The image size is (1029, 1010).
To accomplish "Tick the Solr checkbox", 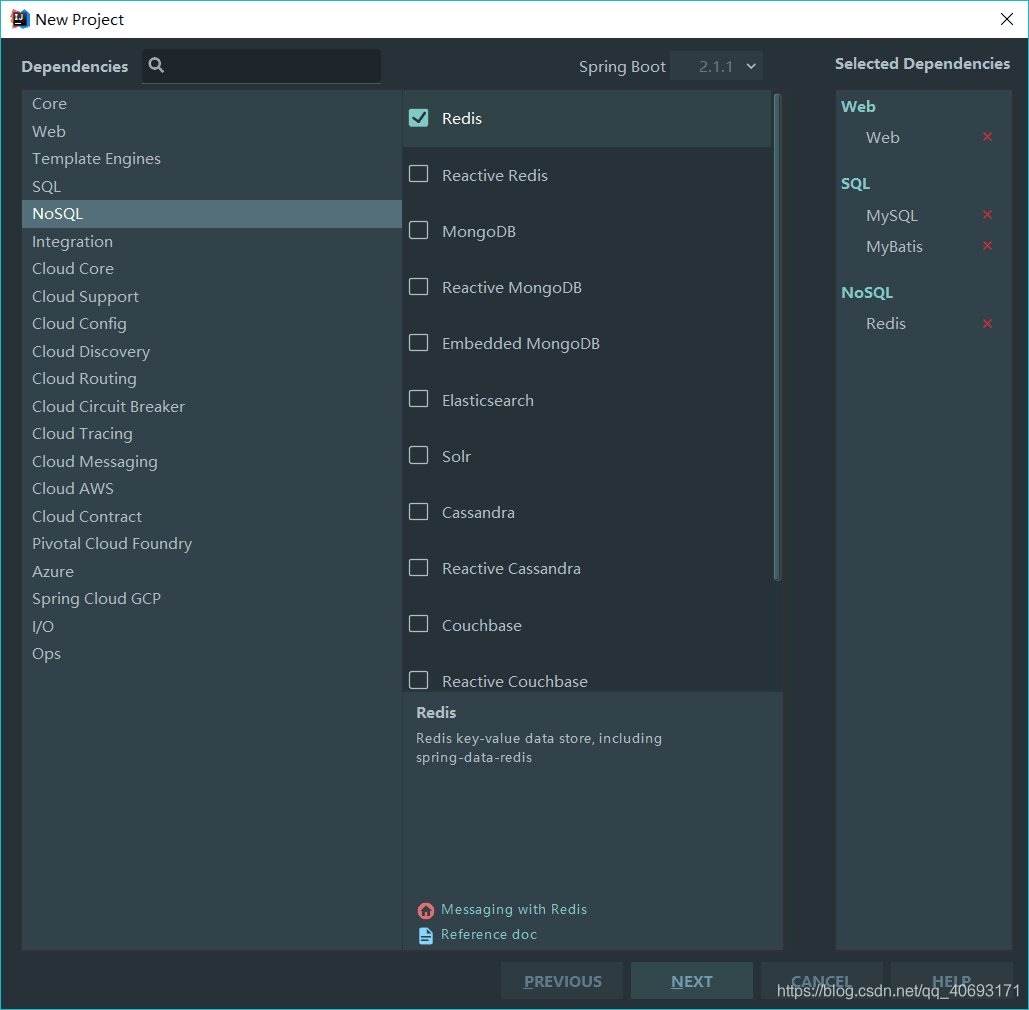I will [419, 455].
